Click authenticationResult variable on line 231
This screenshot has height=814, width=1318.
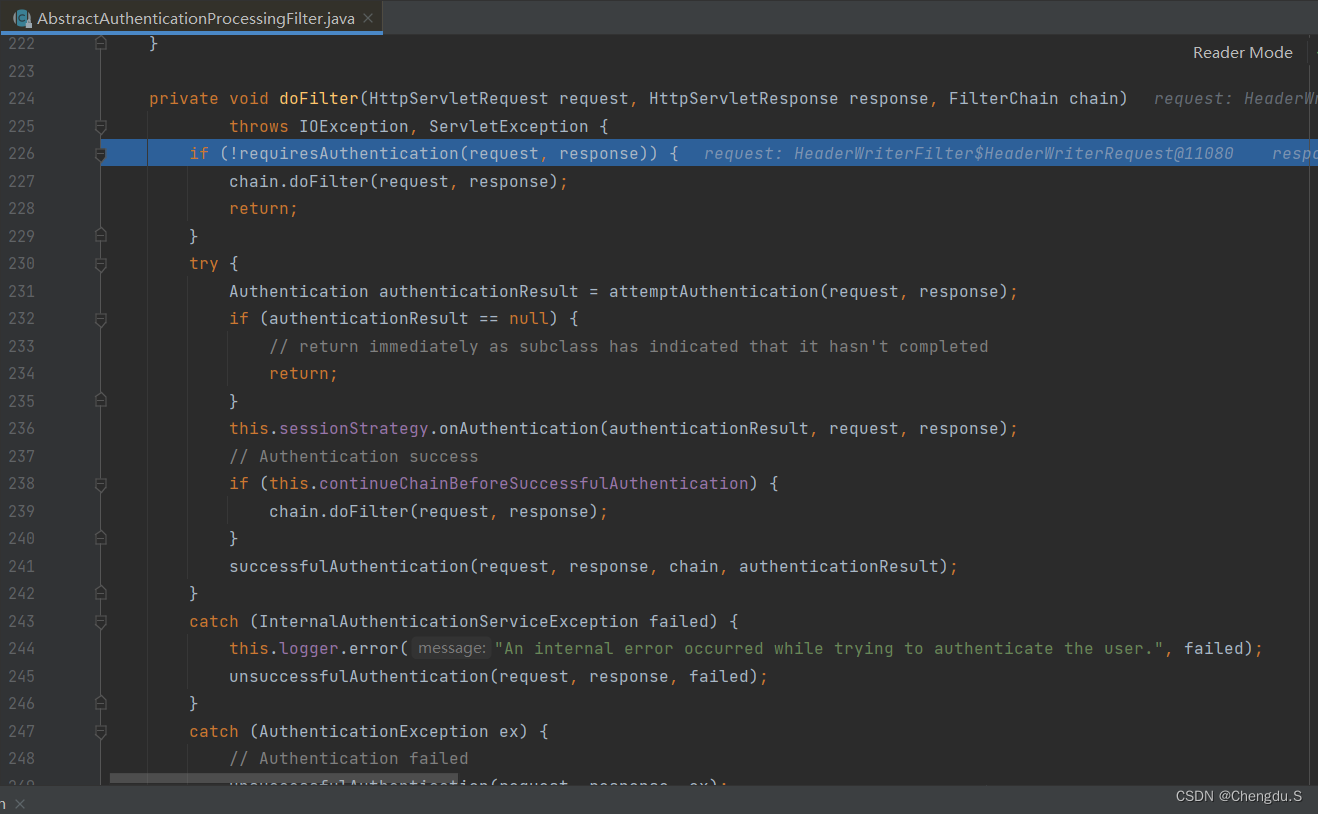[x=479, y=291]
